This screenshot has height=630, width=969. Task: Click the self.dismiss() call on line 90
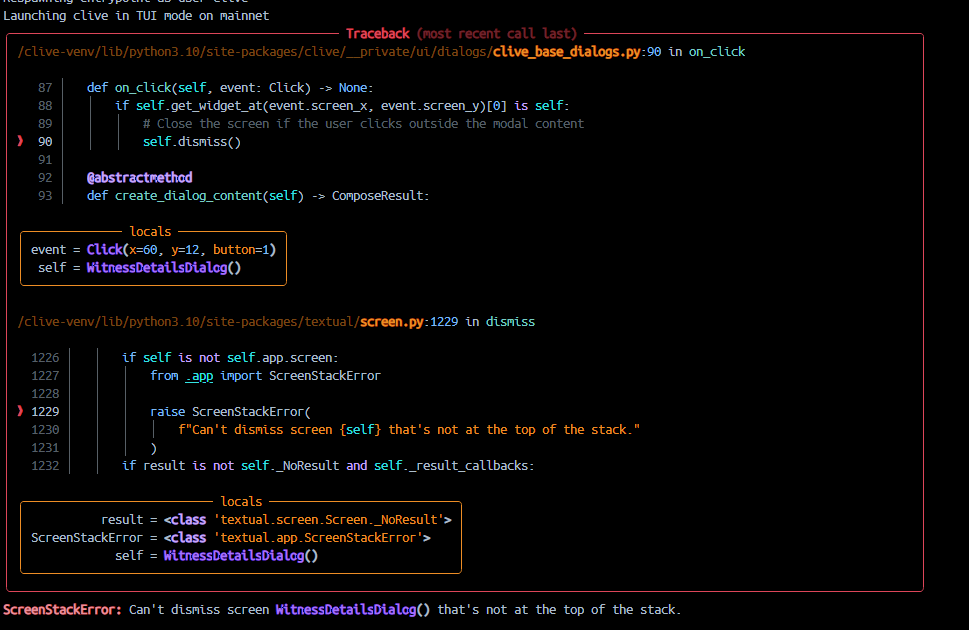click(192, 142)
